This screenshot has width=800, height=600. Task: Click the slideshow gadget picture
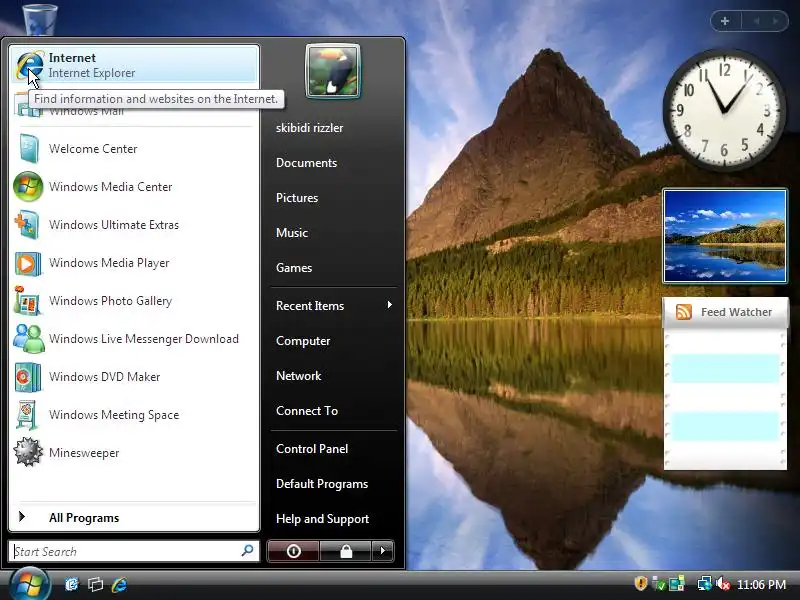(x=725, y=236)
